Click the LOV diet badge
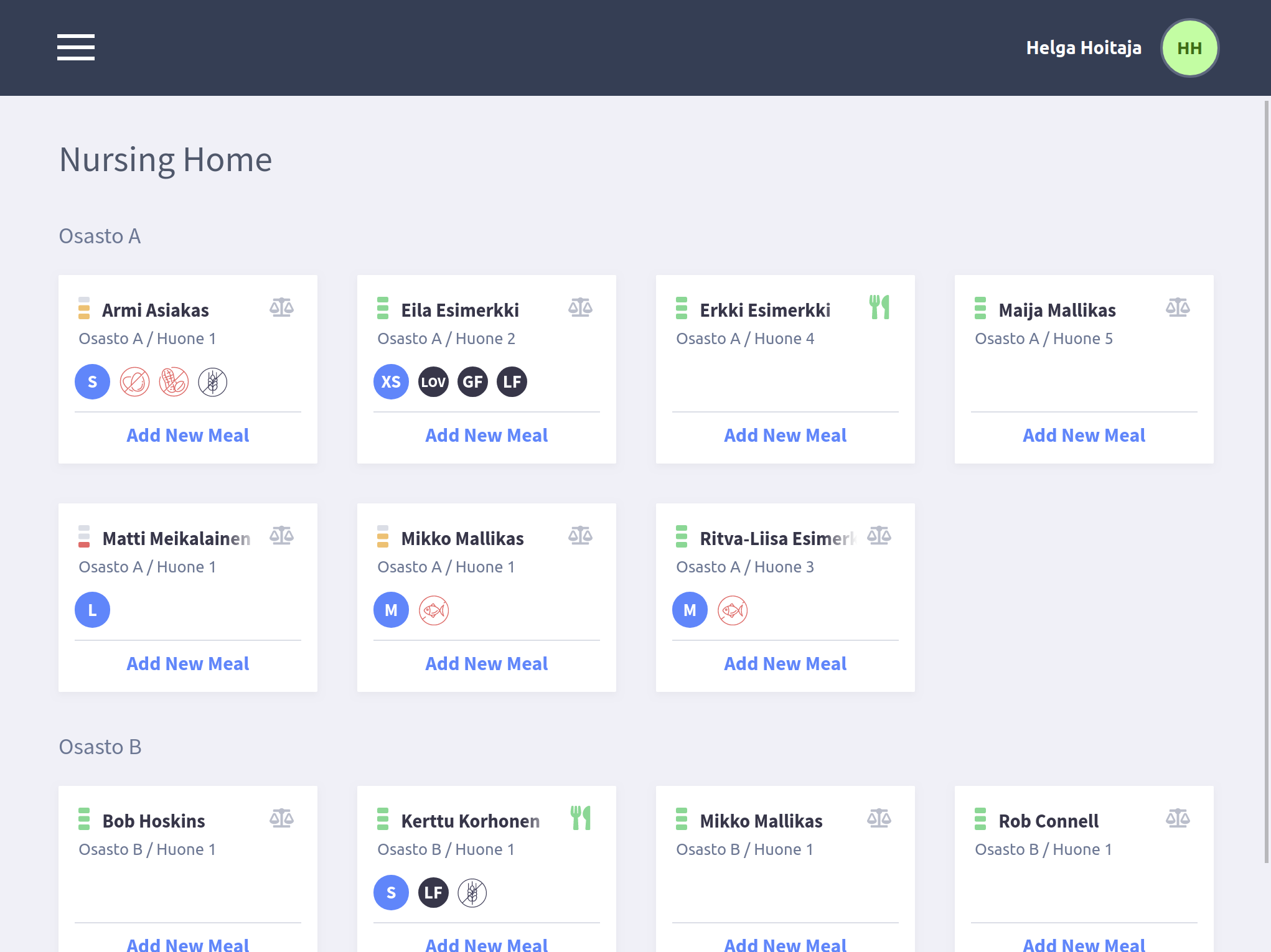Image resolution: width=1271 pixels, height=952 pixels. tap(433, 381)
